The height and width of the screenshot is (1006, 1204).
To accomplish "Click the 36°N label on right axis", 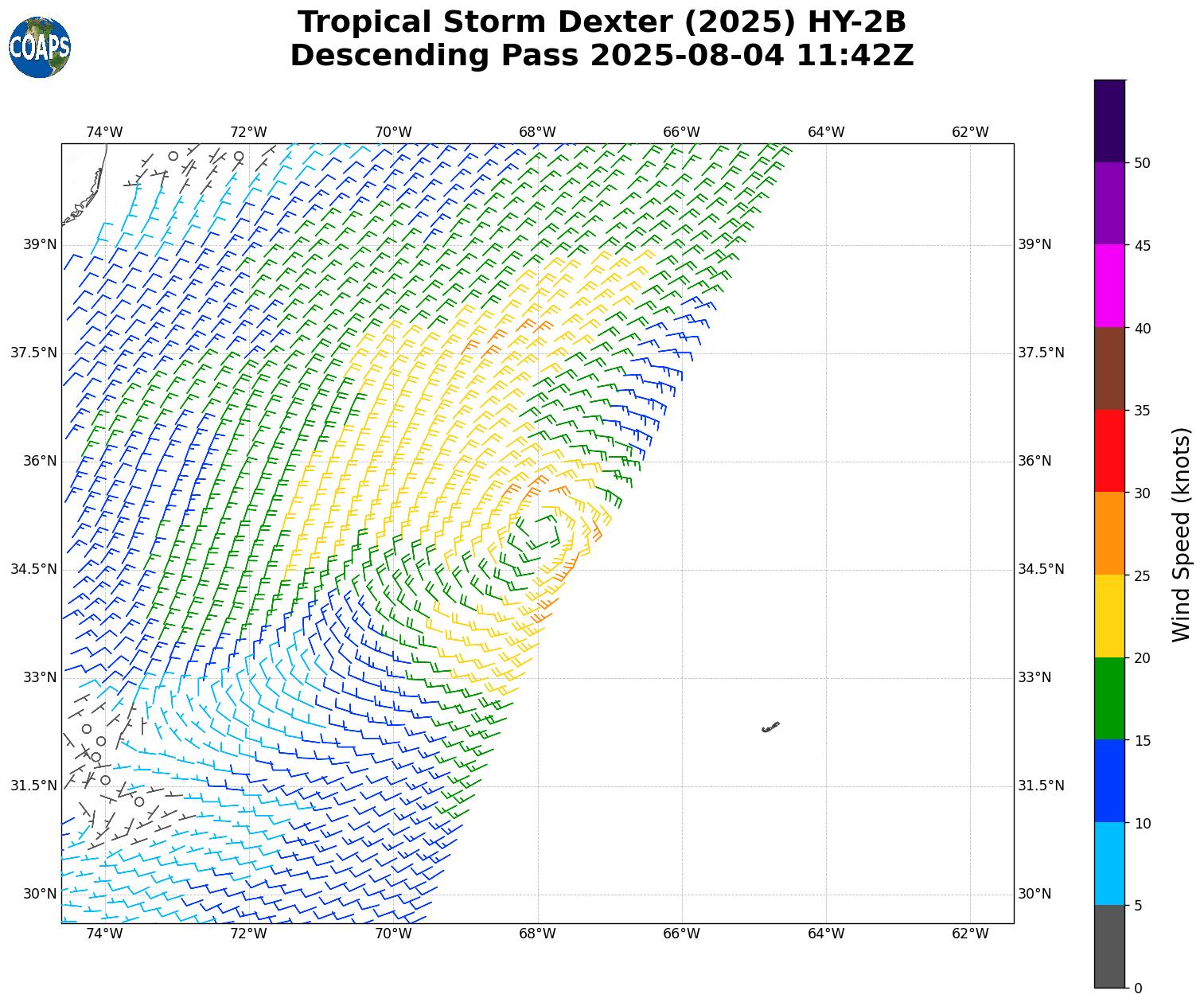I will [x=1035, y=462].
